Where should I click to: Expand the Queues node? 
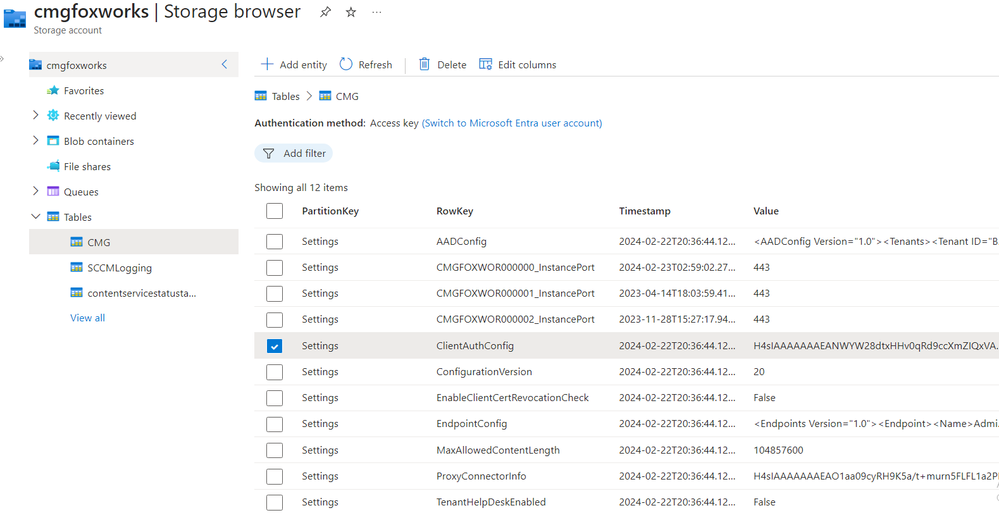click(36, 191)
